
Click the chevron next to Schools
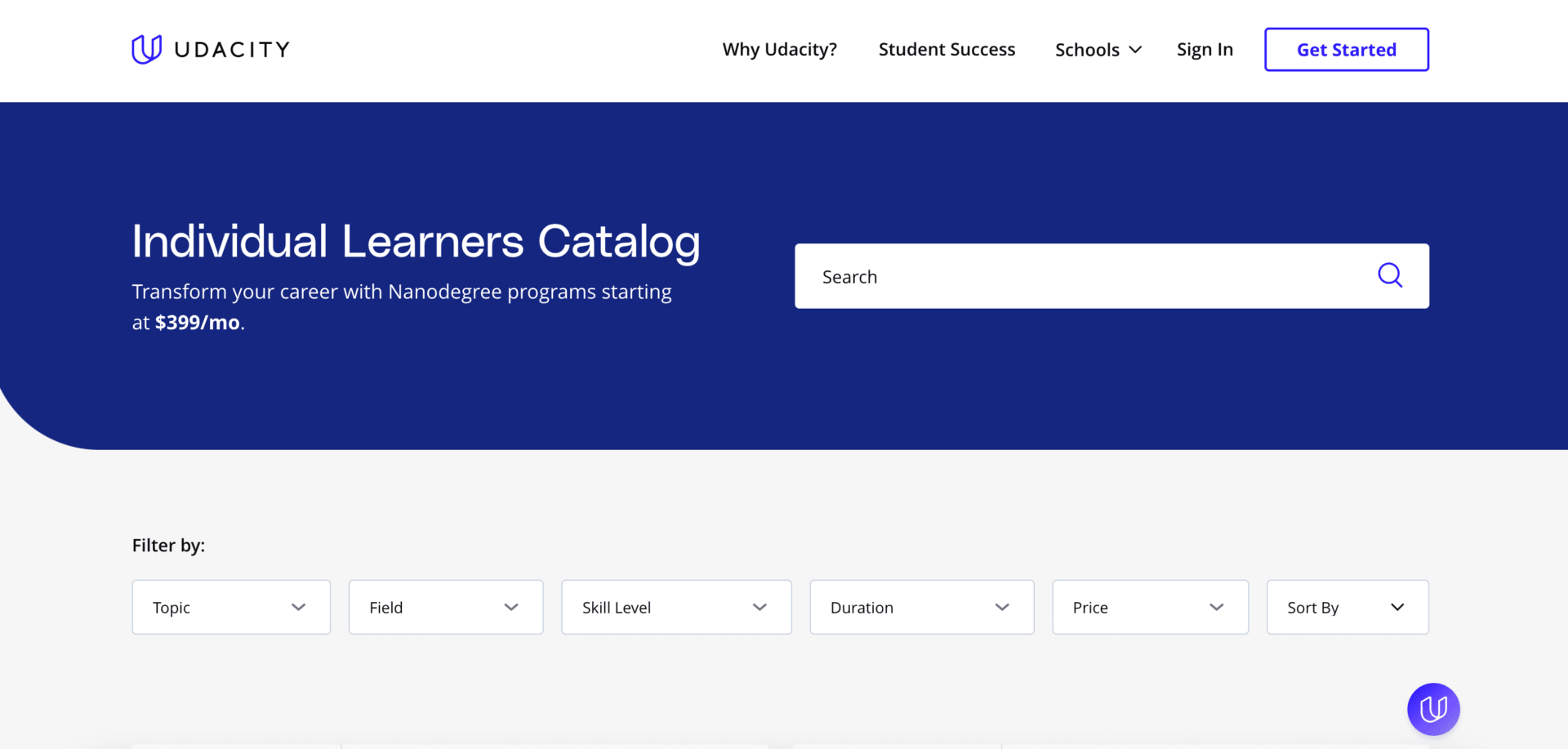tap(1135, 50)
